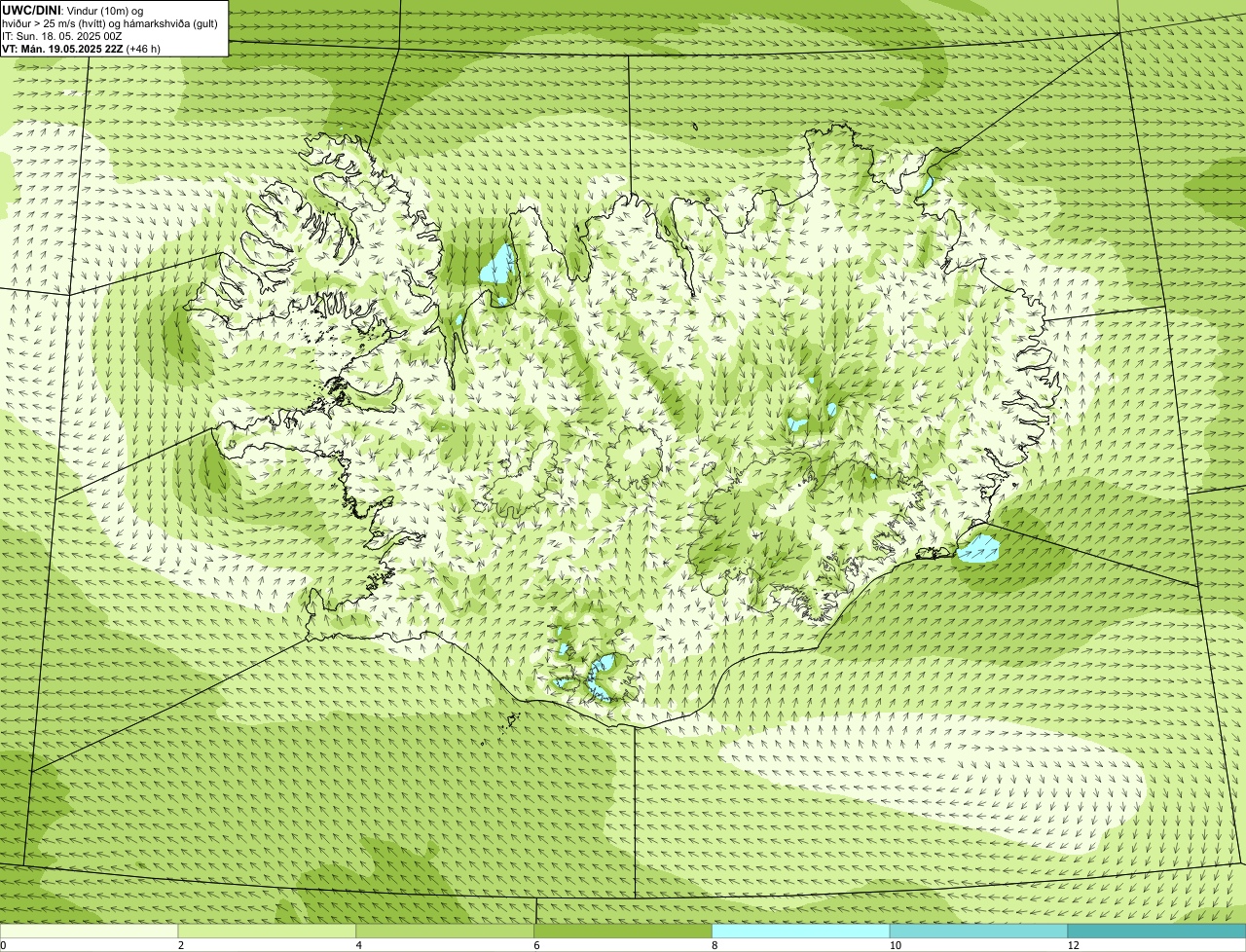This screenshot has width=1246, height=952.
Task: Click the '6' tick label on the scale
Action: (536, 945)
